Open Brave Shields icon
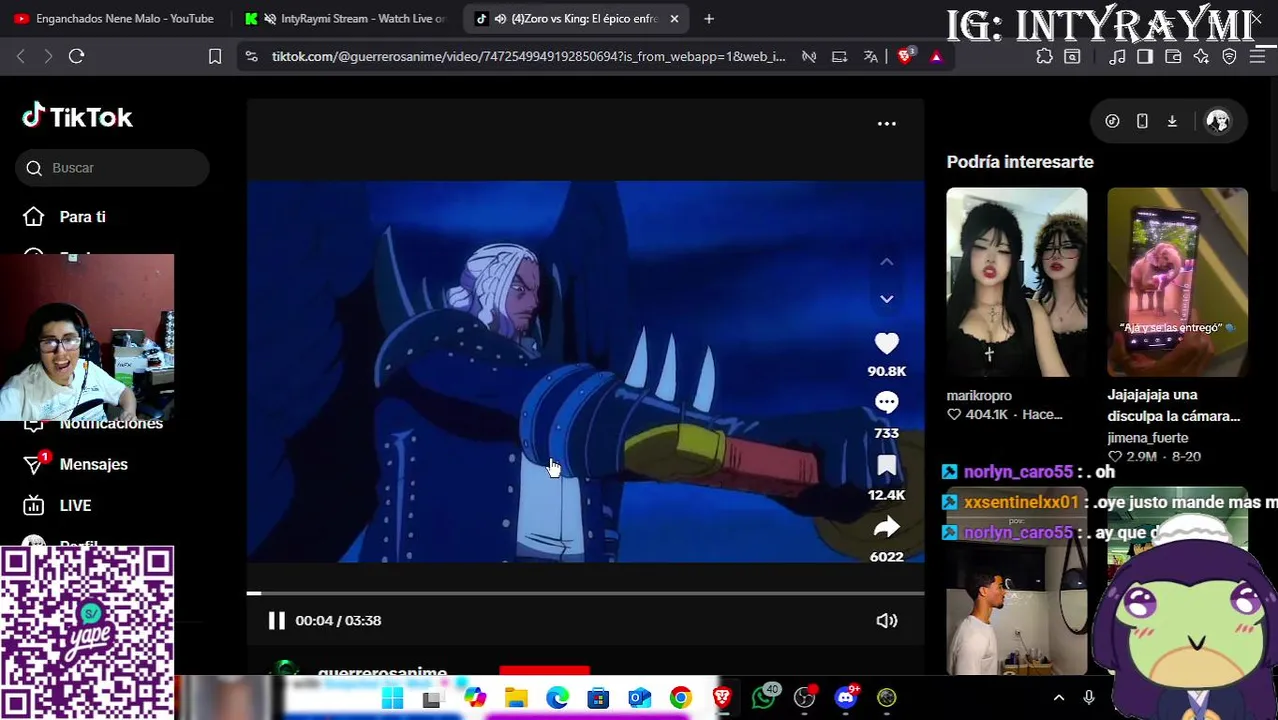This screenshot has height=720, width=1278. click(906, 57)
